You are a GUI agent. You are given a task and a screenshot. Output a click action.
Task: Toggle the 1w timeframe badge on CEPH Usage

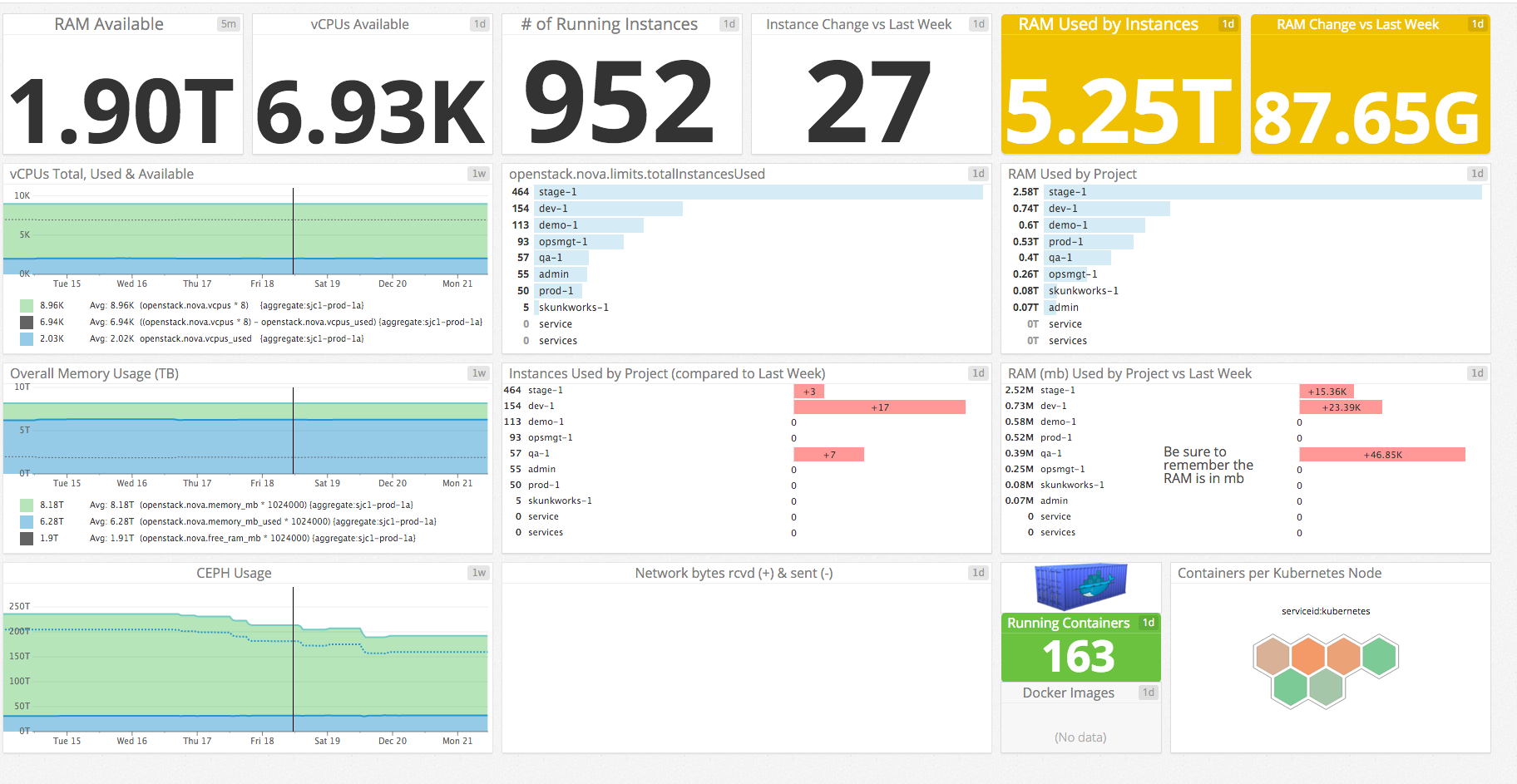[x=477, y=573]
